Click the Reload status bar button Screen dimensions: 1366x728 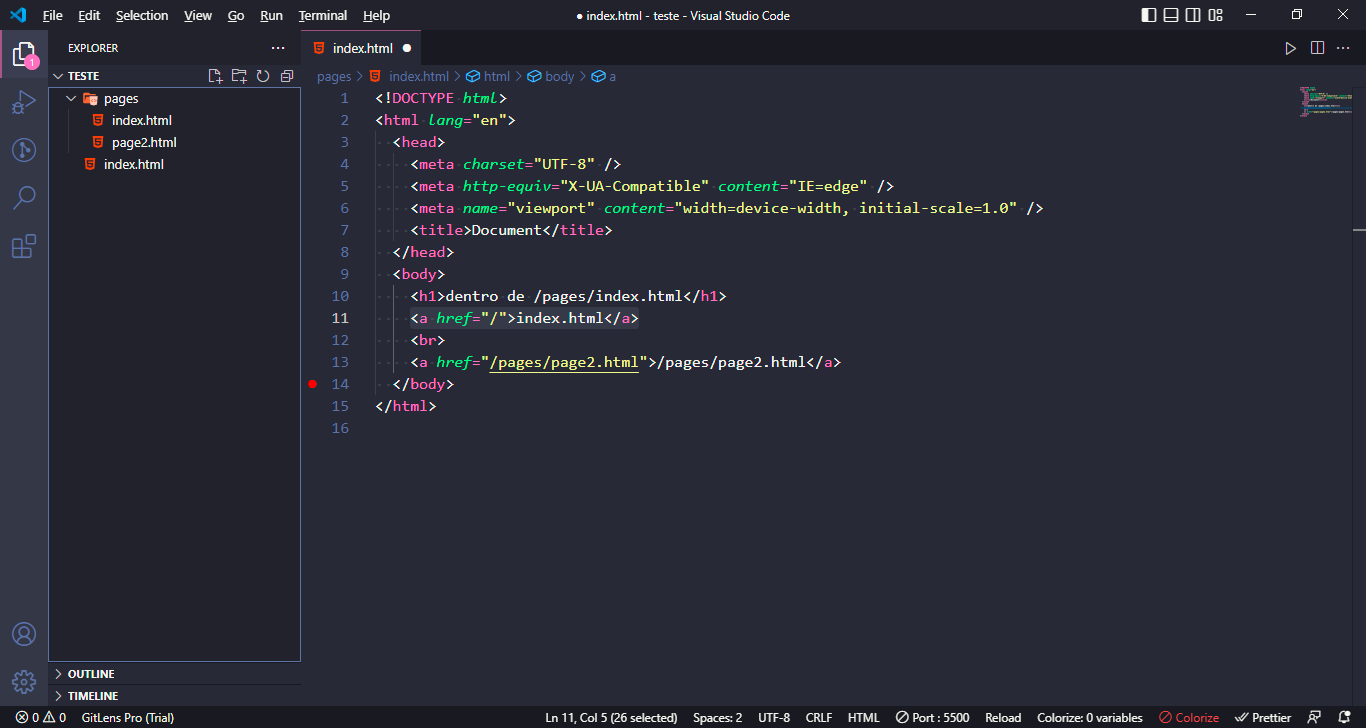[1003, 717]
